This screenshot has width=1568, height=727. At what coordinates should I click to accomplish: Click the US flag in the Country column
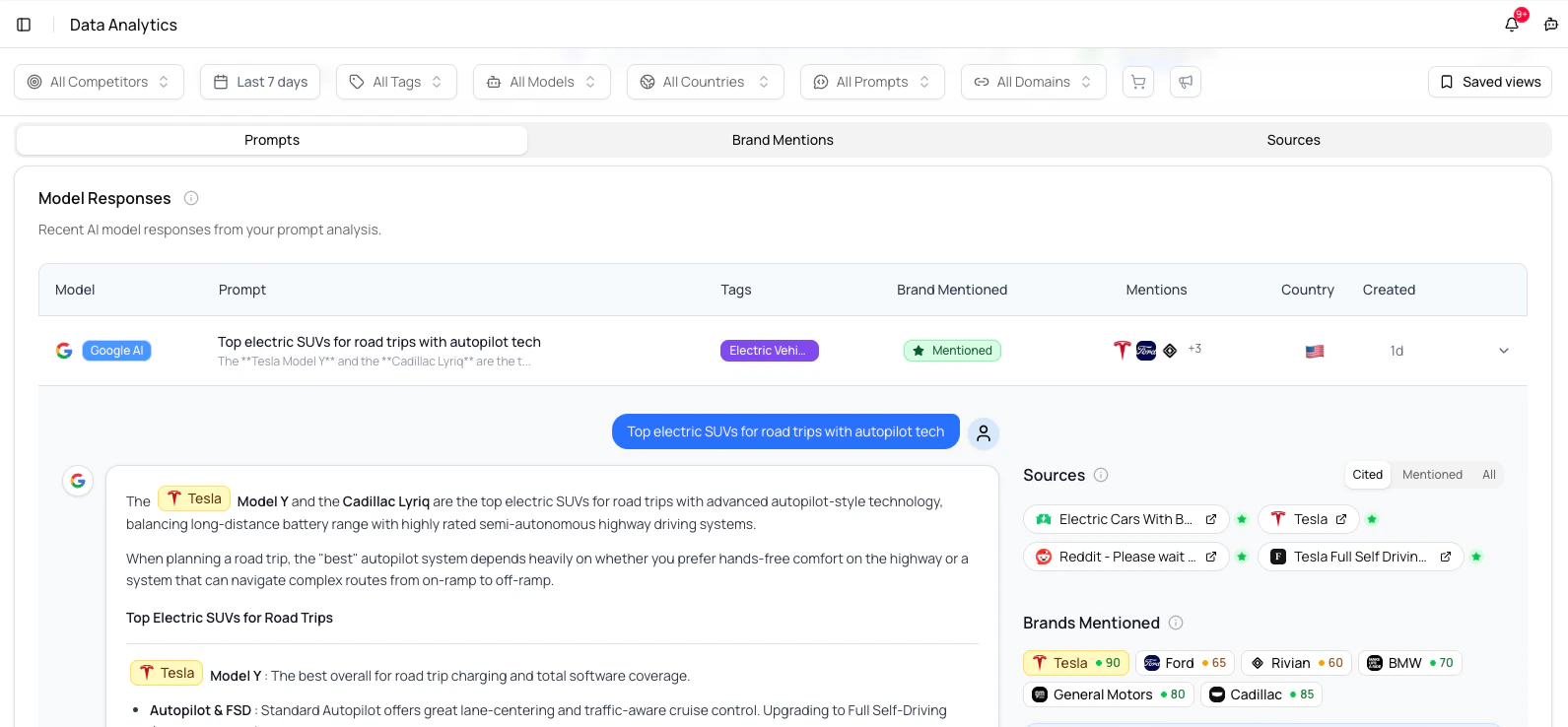coord(1315,351)
